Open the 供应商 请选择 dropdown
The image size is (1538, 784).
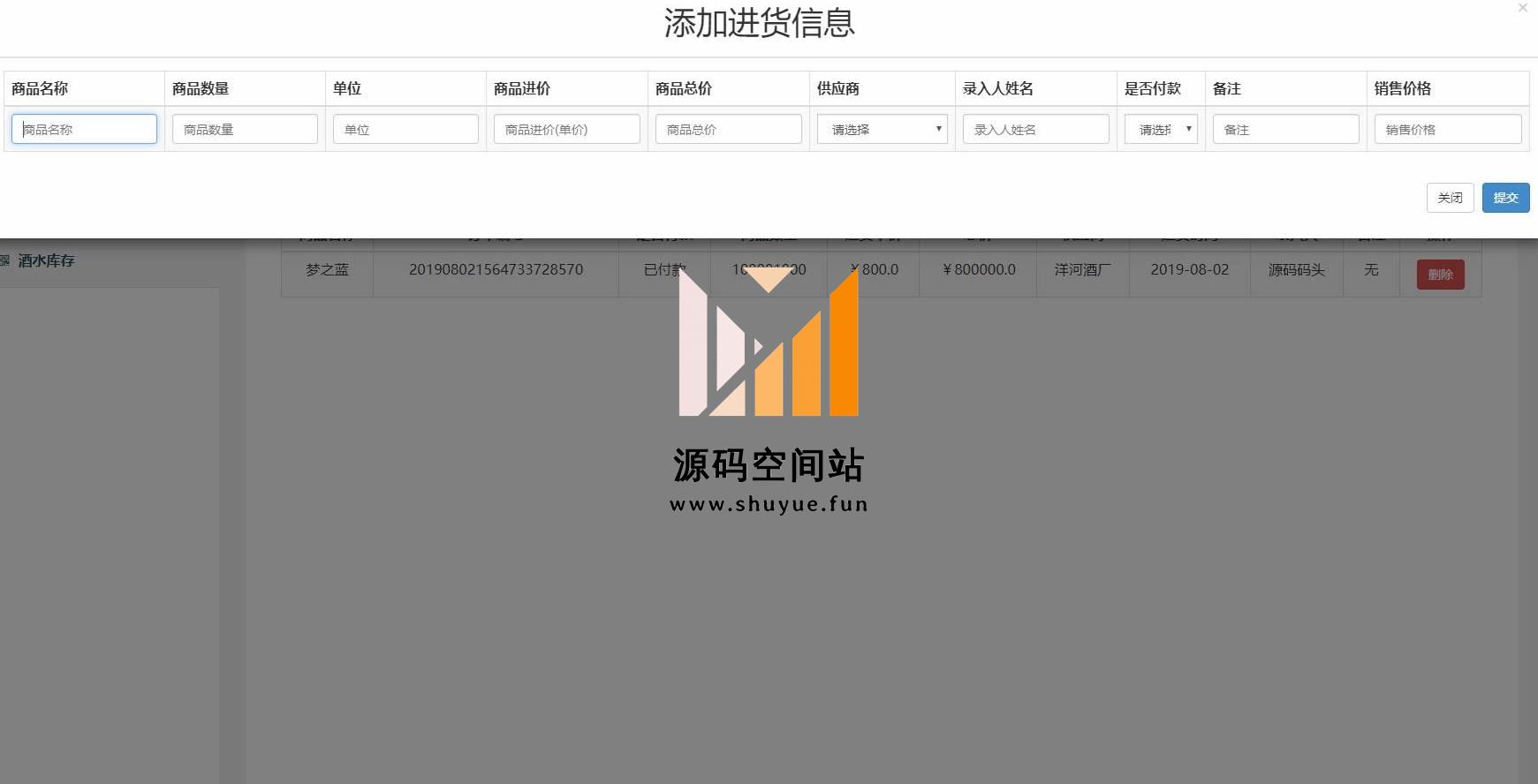pos(882,129)
